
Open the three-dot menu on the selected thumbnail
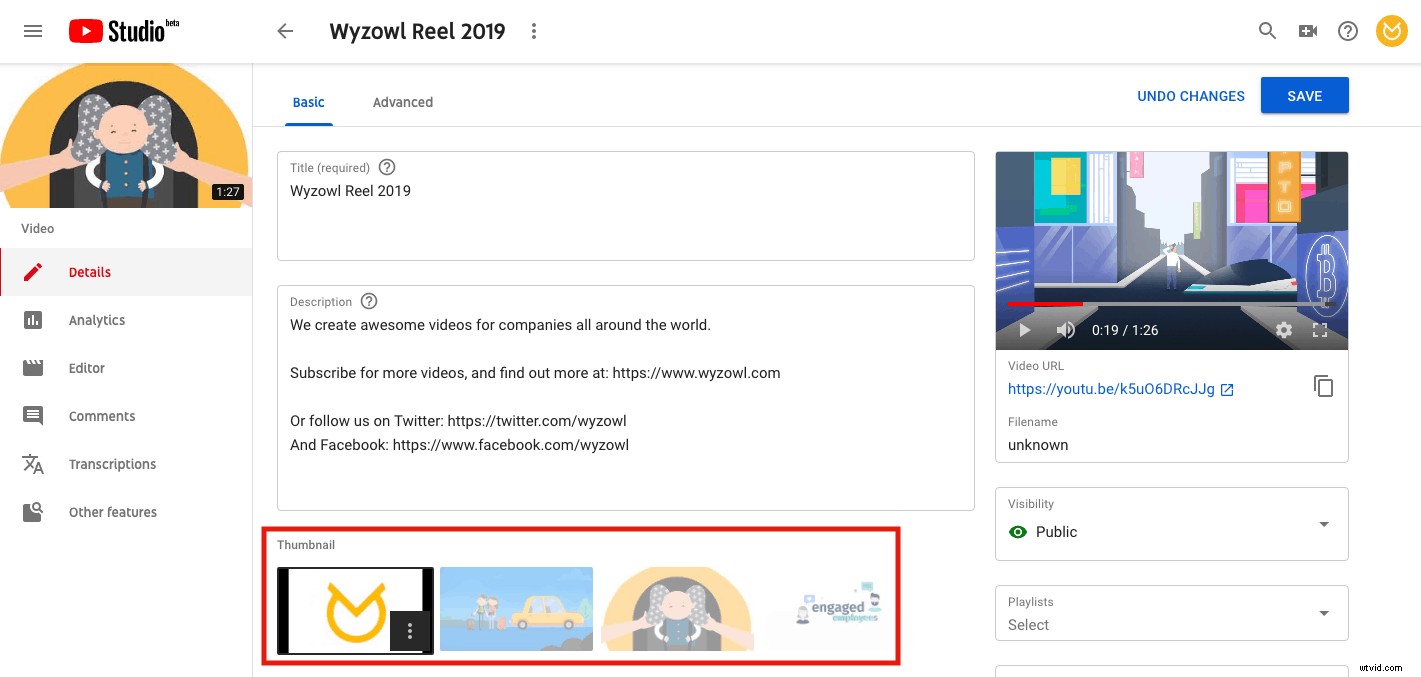(x=410, y=631)
